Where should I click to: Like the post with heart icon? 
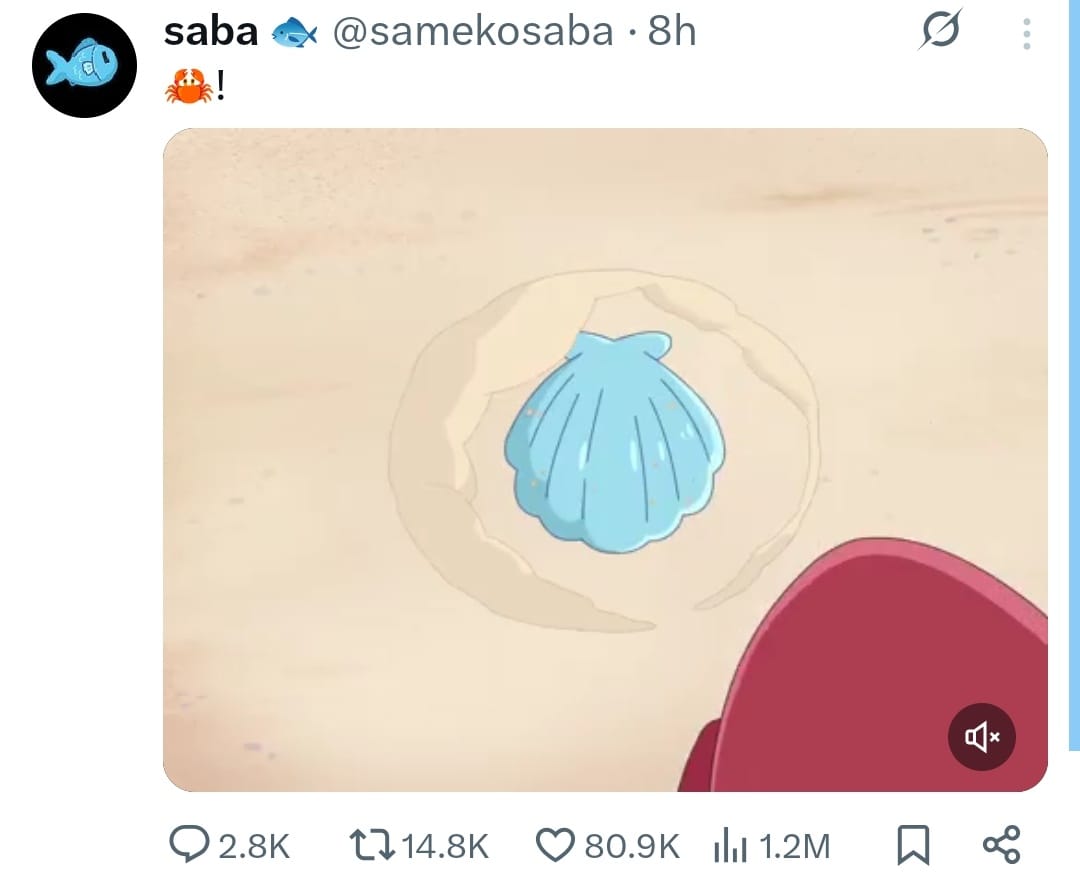(x=555, y=845)
